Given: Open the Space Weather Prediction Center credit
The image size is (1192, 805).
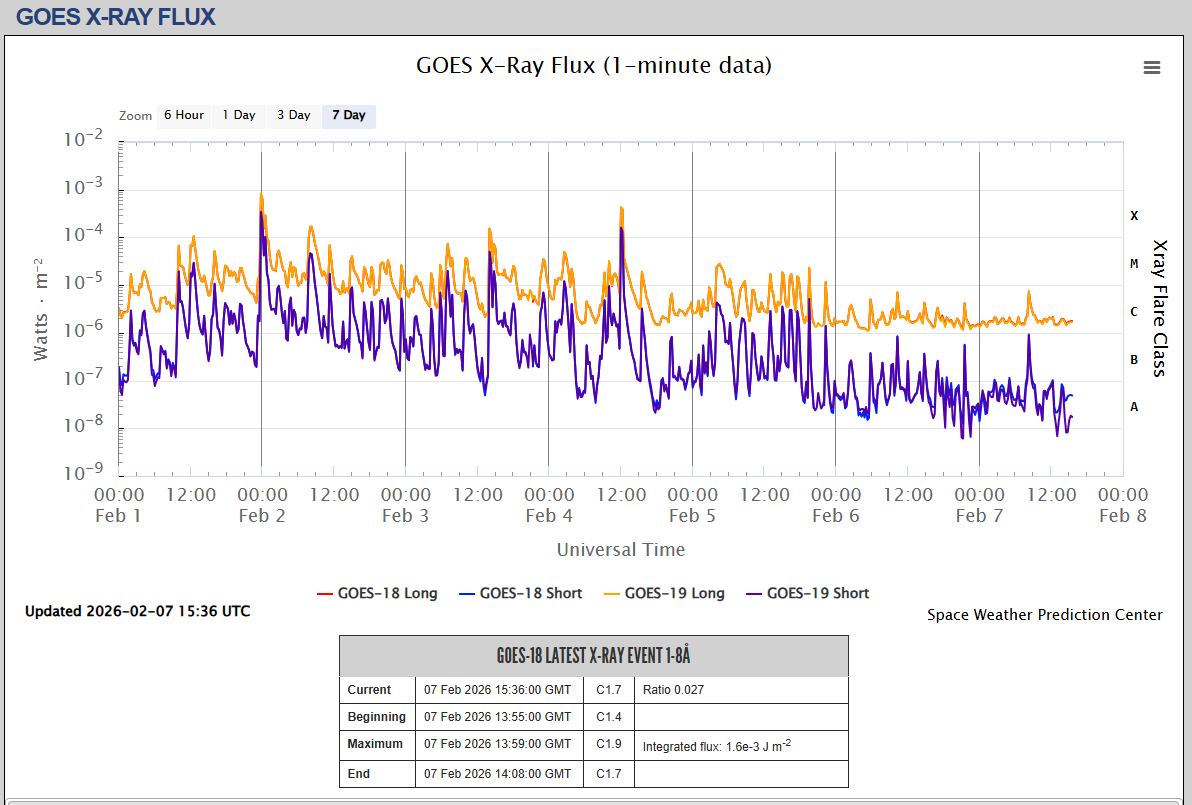Looking at the screenshot, I should pyautogui.click(x=1044, y=615).
